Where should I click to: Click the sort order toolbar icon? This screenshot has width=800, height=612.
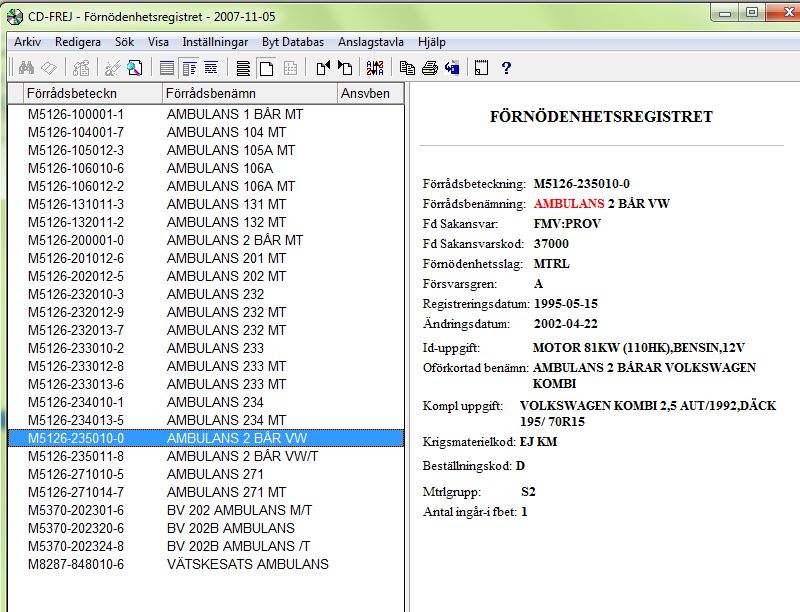pyautogui.click(x=375, y=68)
